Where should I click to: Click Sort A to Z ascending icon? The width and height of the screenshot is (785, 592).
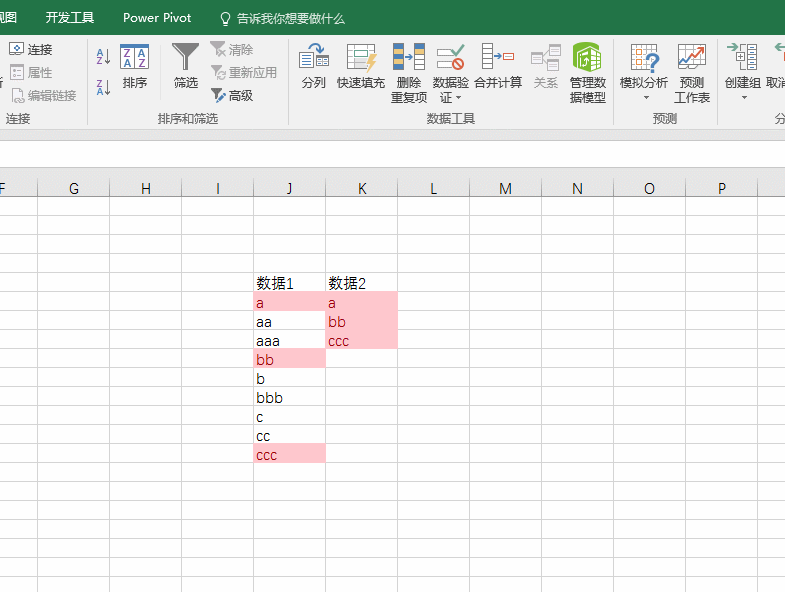(x=103, y=57)
